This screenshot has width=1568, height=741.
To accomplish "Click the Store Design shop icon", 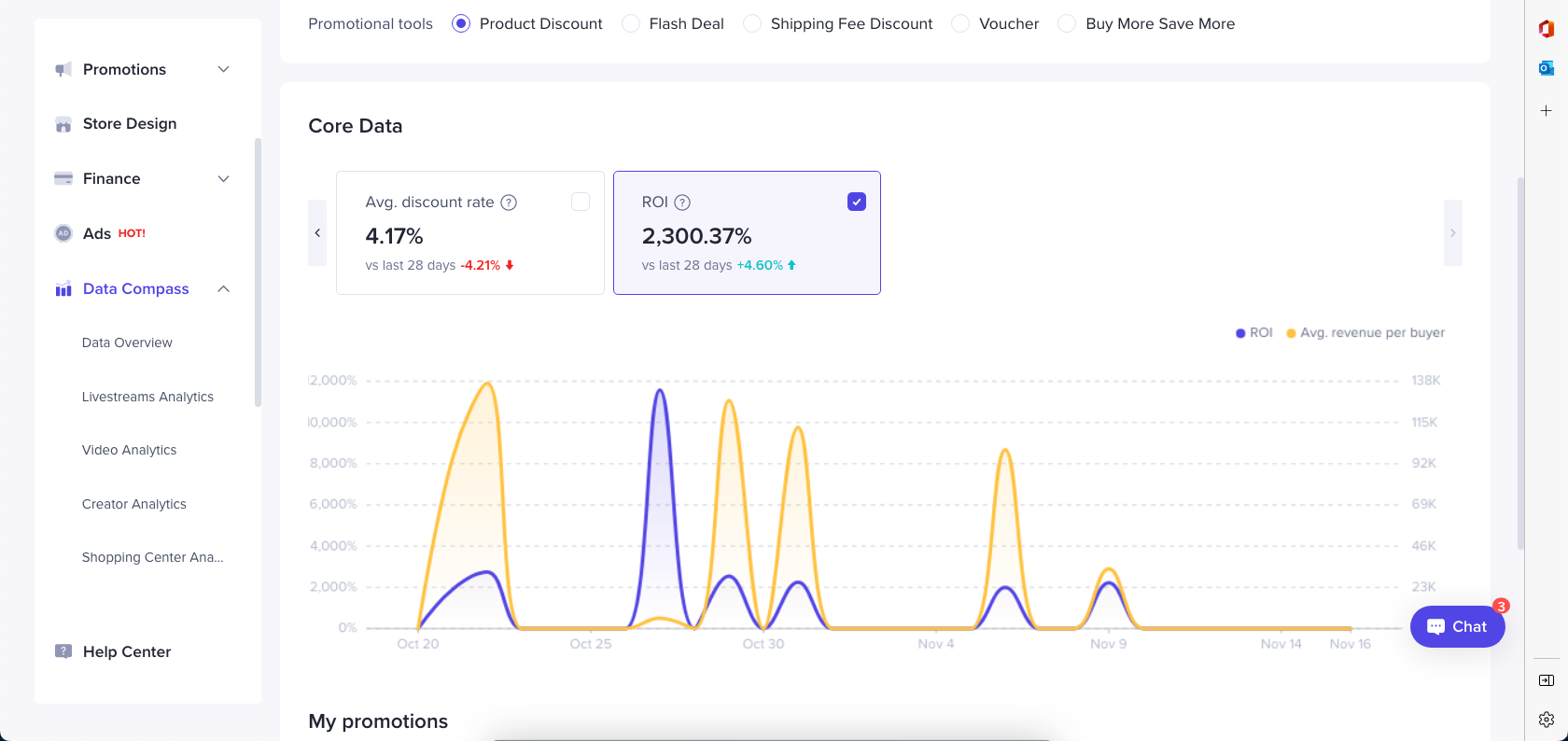I will [x=63, y=124].
